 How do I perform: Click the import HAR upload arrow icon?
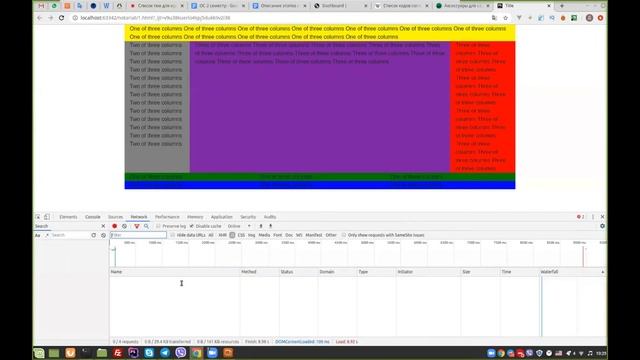[261, 226]
